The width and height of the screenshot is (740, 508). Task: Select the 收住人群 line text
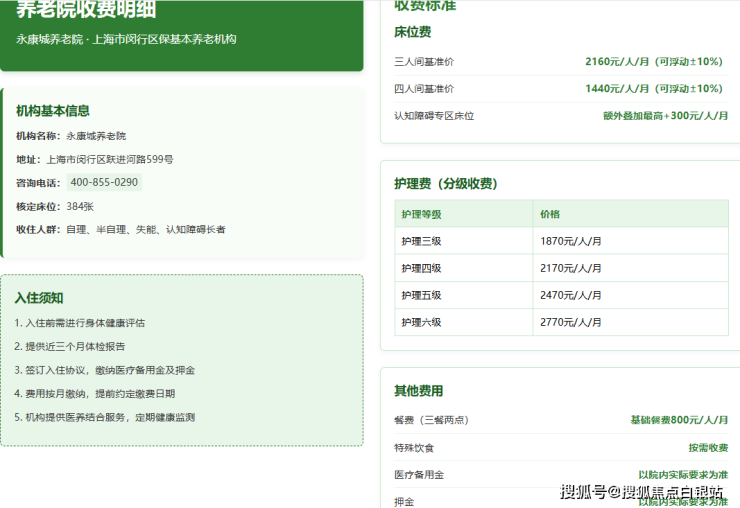pos(121,229)
